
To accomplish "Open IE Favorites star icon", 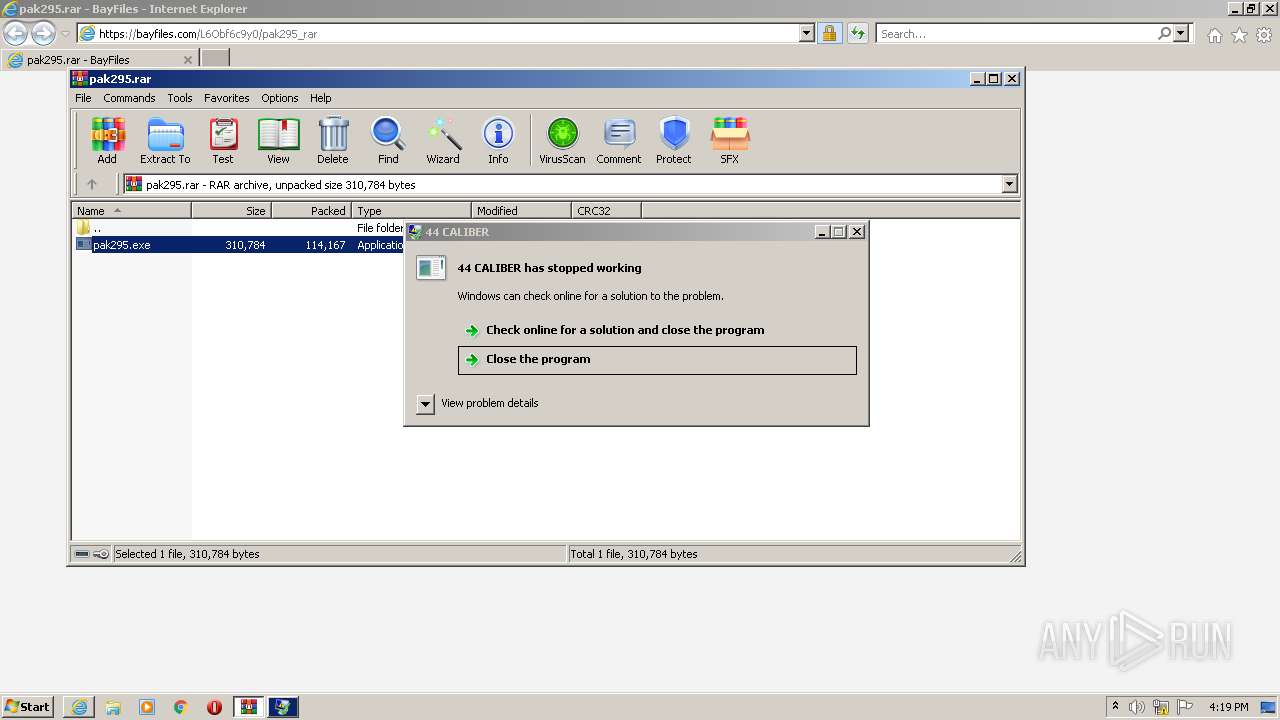I will click(1239, 35).
